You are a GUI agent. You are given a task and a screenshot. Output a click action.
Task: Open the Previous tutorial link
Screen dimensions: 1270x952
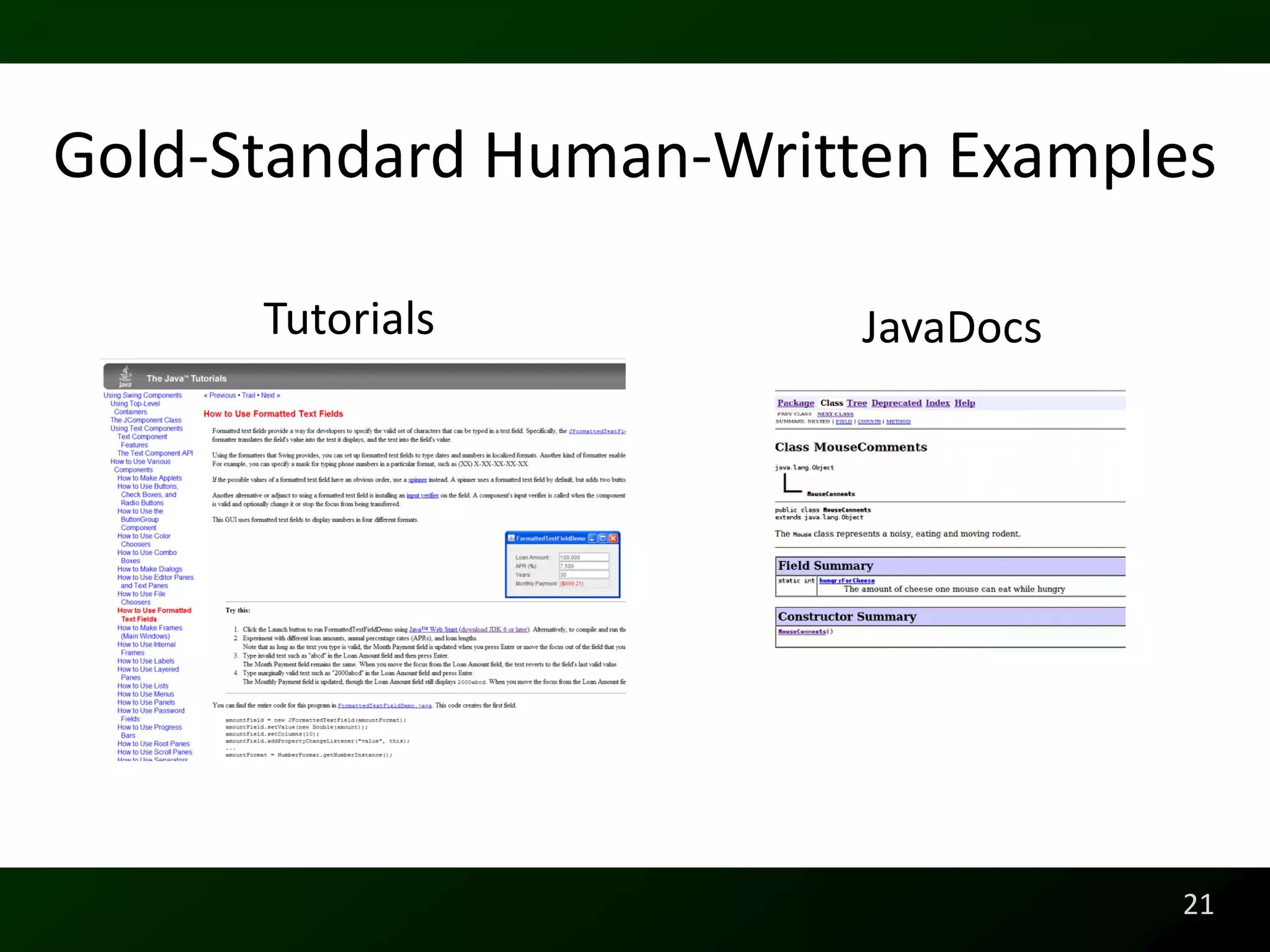point(220,395)
